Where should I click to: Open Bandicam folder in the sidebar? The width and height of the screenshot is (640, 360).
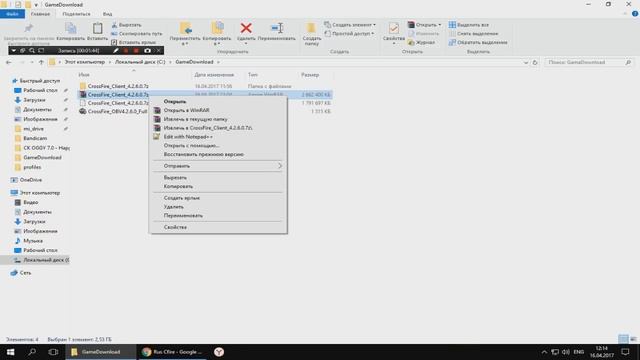point(35,138)
